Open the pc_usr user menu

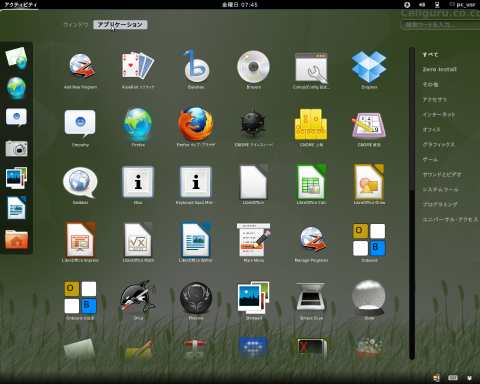463,5
